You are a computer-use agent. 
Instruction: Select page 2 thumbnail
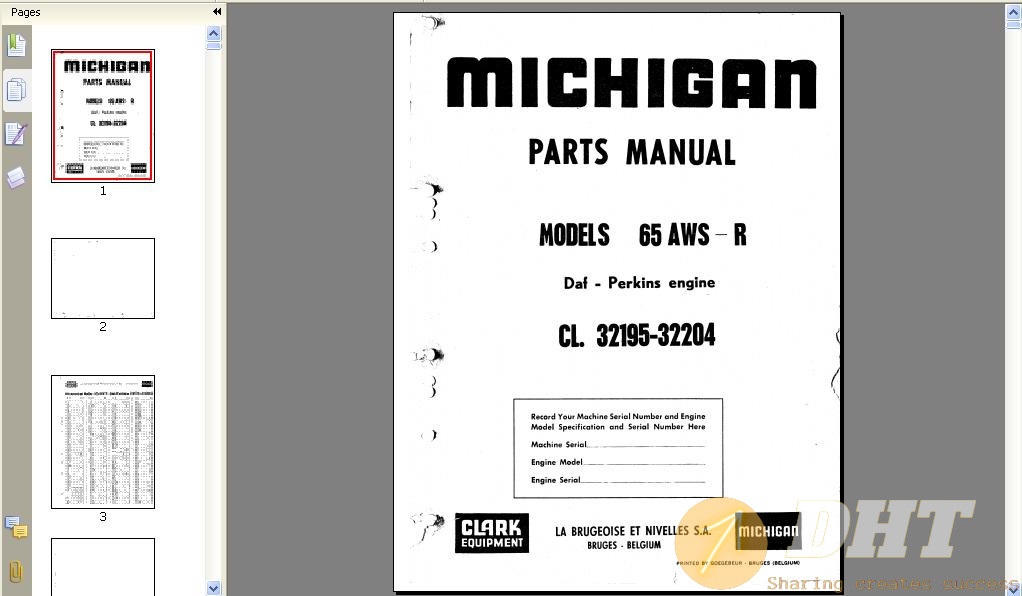point(103,278)
